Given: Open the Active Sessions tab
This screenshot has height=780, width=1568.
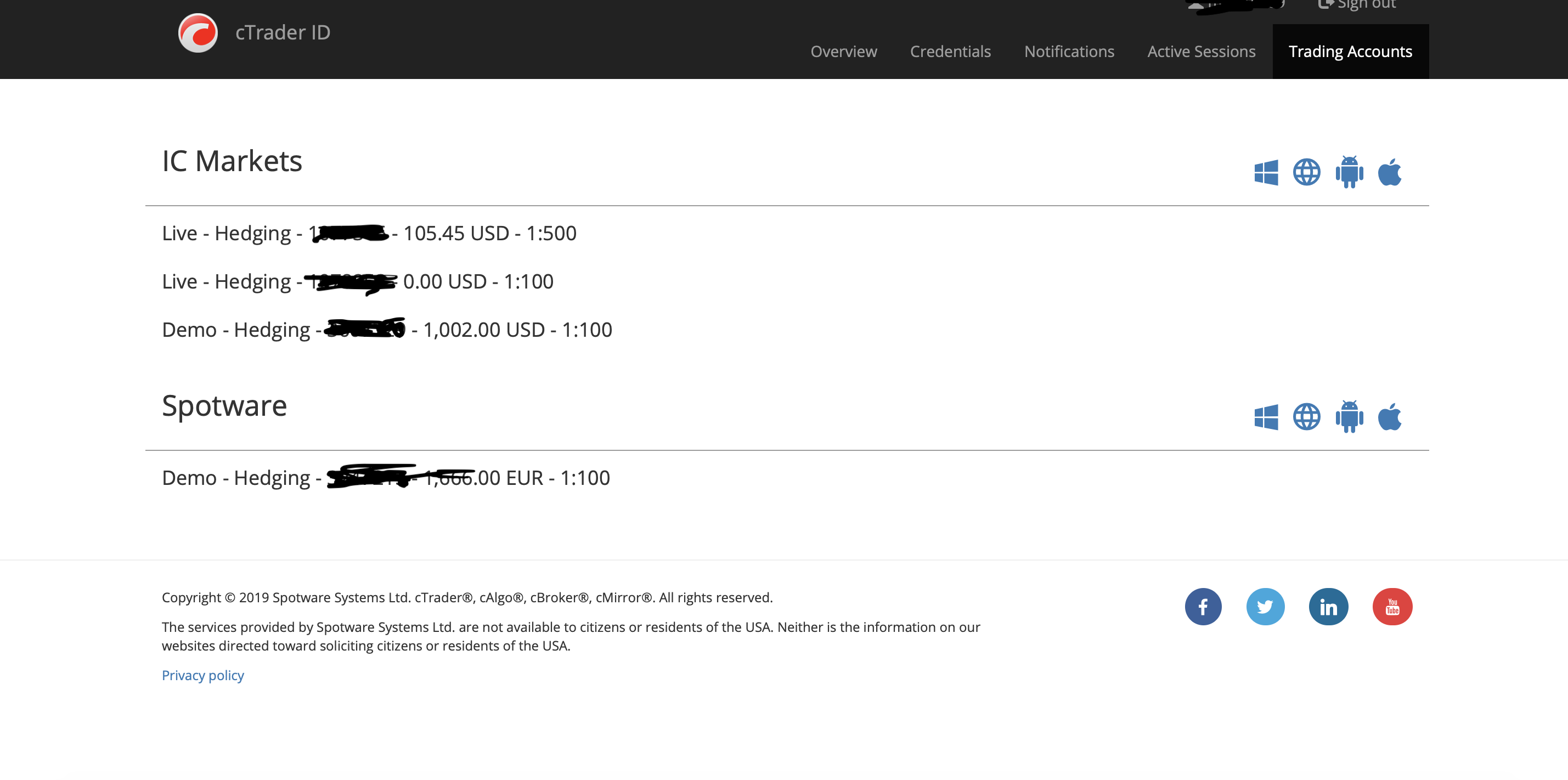Looking at the screenshot, I should (x=1201, y=52).
